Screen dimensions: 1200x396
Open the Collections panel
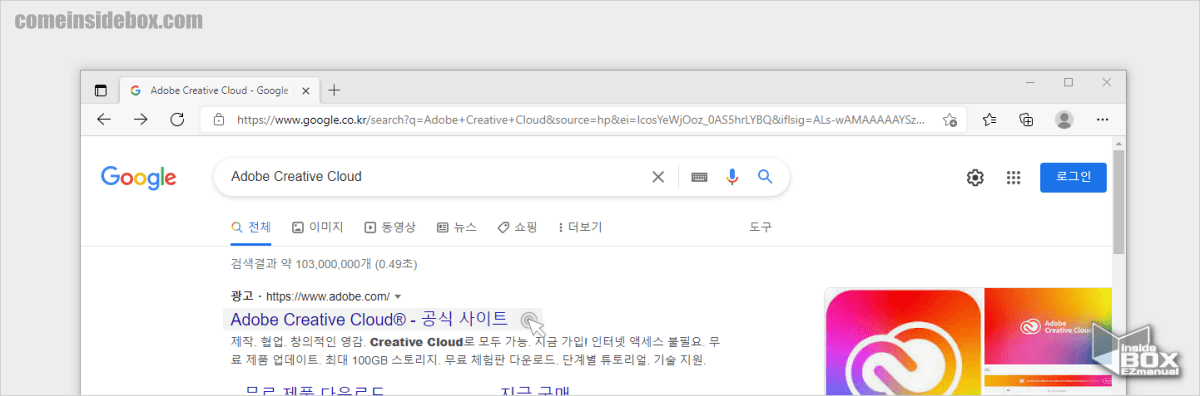click(1026, 120)
